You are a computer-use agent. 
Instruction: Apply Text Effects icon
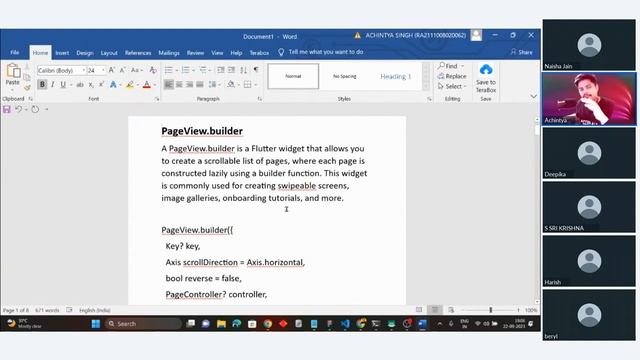[x=113, y=84]
